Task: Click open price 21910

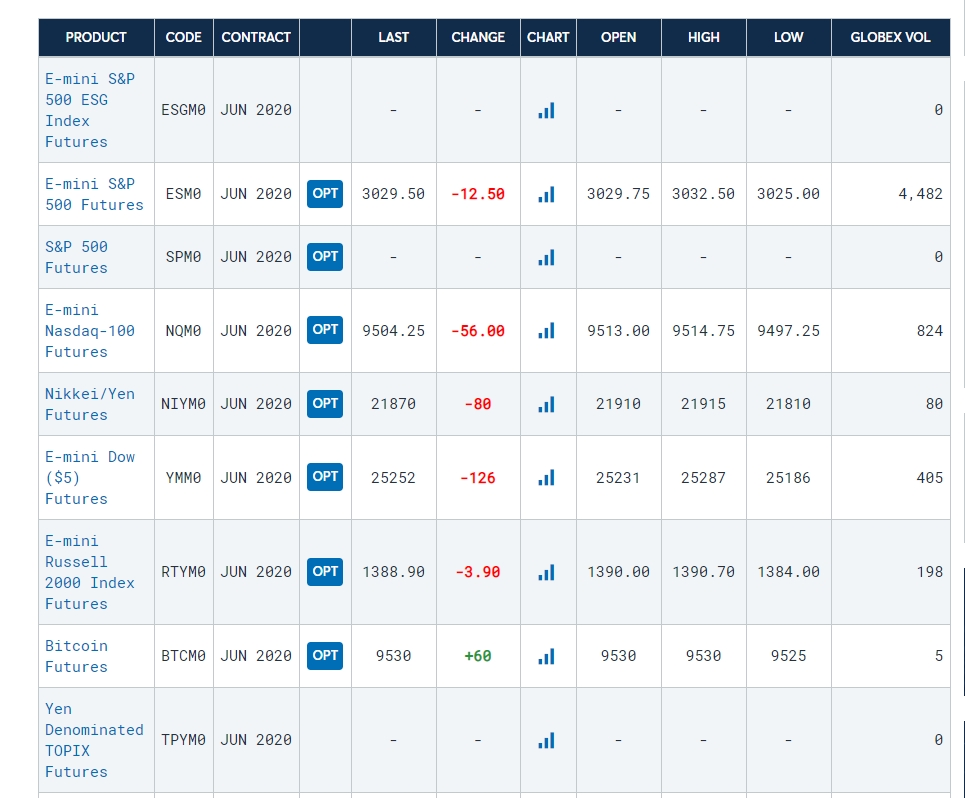Action: (619, 404)
